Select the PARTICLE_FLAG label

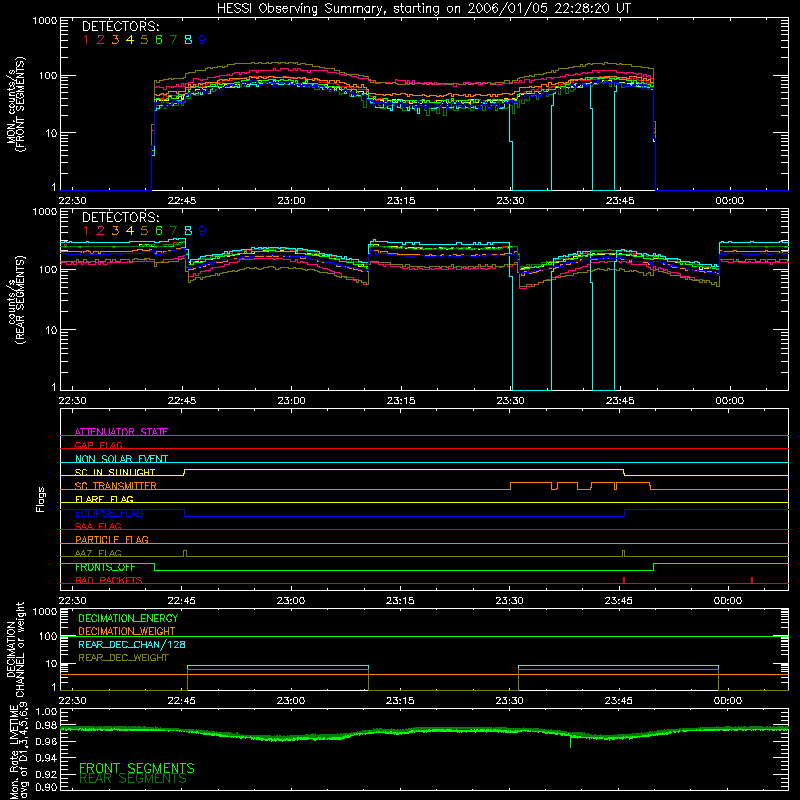(x=112, y=539)
